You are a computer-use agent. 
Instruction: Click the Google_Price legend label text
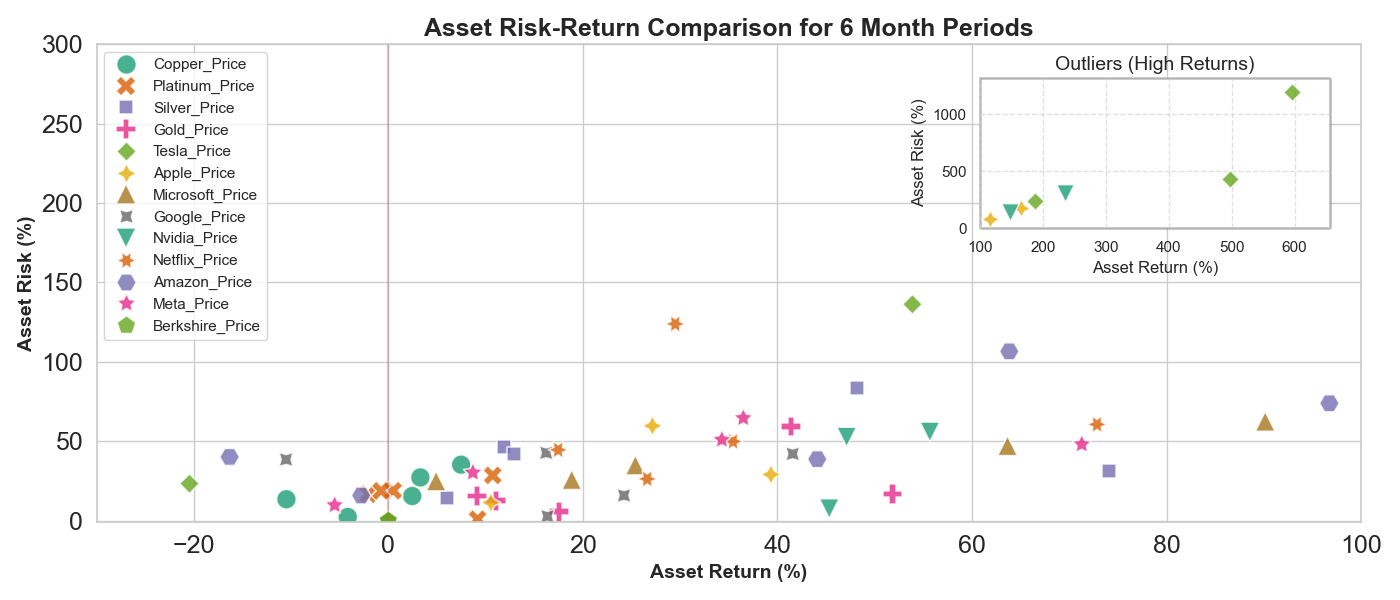click(198, 217)
